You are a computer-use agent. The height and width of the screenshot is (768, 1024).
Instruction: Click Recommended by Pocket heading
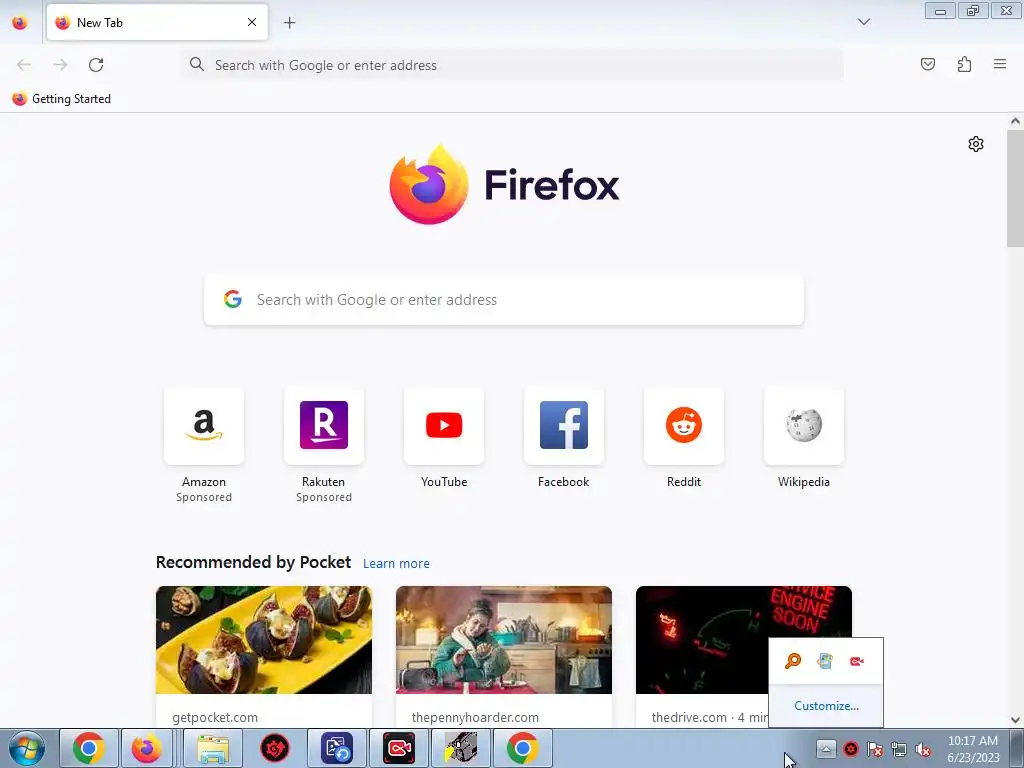click(253, 562)
